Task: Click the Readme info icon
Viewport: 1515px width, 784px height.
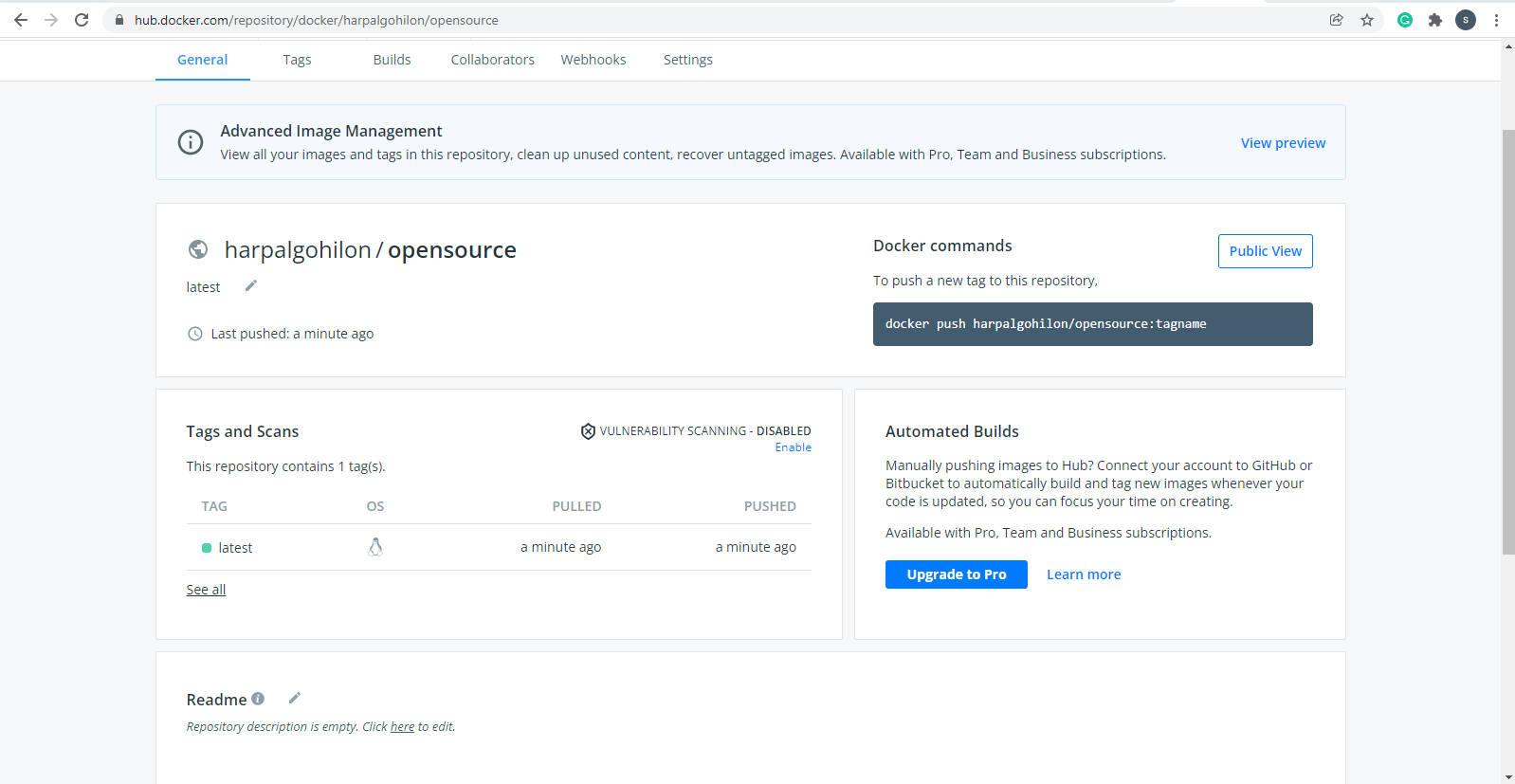Action: [258, 699]
